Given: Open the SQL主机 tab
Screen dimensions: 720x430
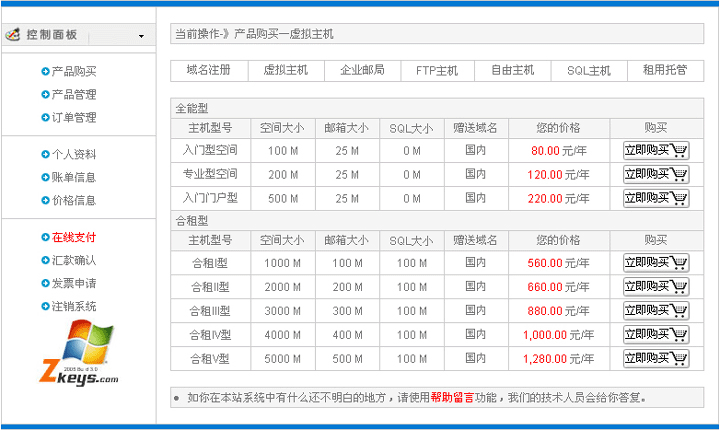Looking at the screenshot, I should coord(588,70).
